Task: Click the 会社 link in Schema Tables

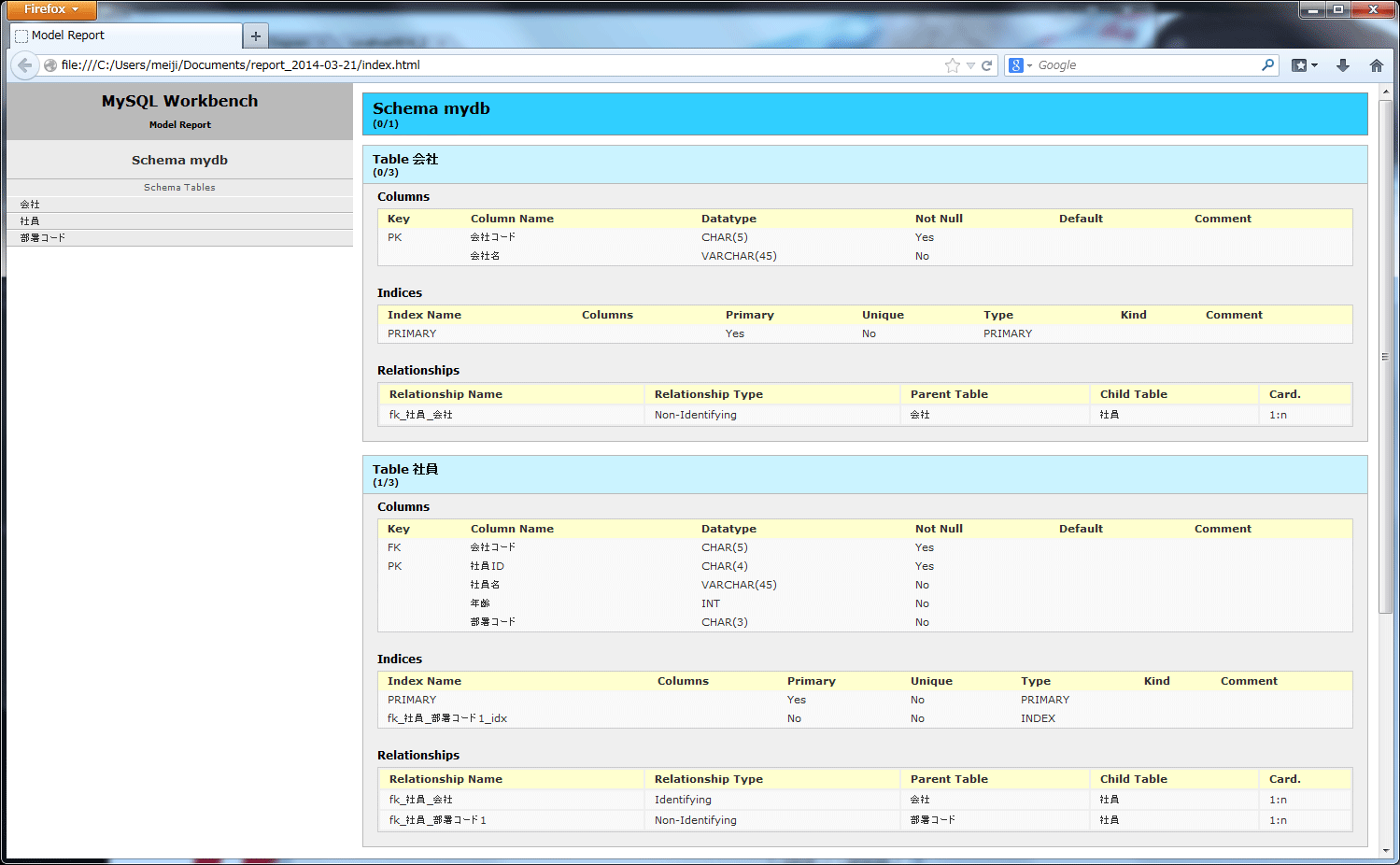Action: click(30, 205)
